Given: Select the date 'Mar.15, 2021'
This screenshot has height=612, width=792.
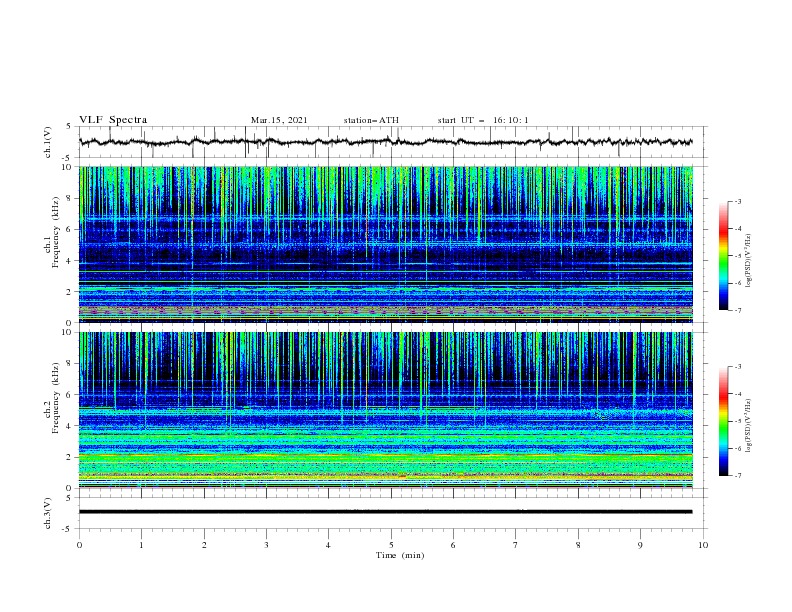Looking at the screenshot, I should (279, 120).
